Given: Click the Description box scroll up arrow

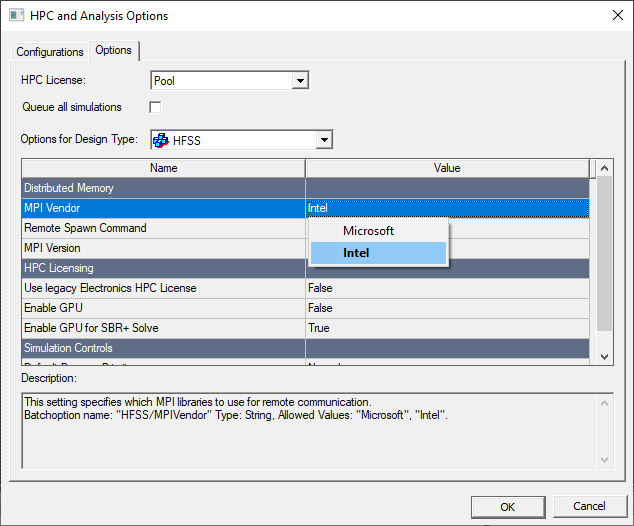Looking at the screenshot, I should (x=604, y=403).
